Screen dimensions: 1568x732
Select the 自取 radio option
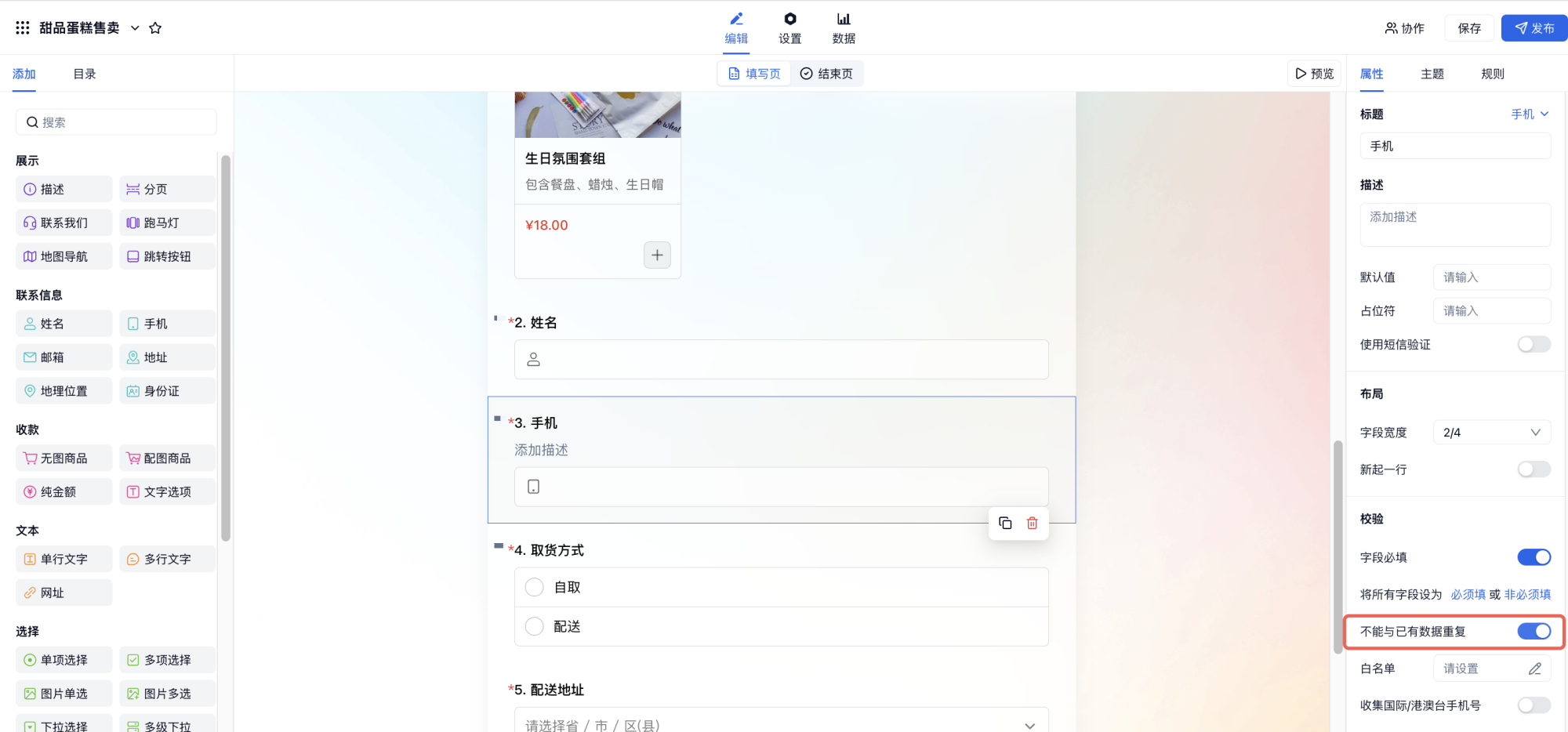coord(535,587)
